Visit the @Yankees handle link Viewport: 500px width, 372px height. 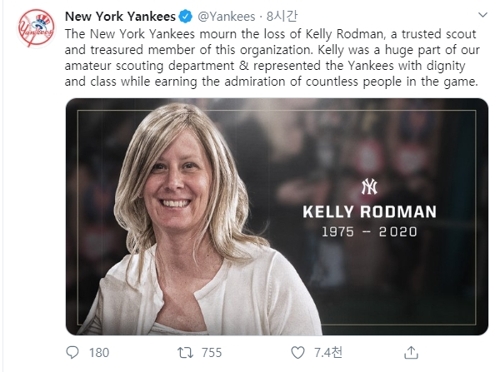[x=226, y=17]
